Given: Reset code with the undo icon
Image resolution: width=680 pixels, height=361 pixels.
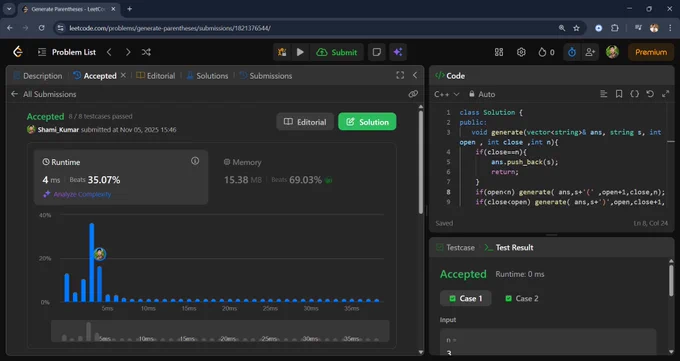Looking at the screenshot, I should (x=650, y=94).
